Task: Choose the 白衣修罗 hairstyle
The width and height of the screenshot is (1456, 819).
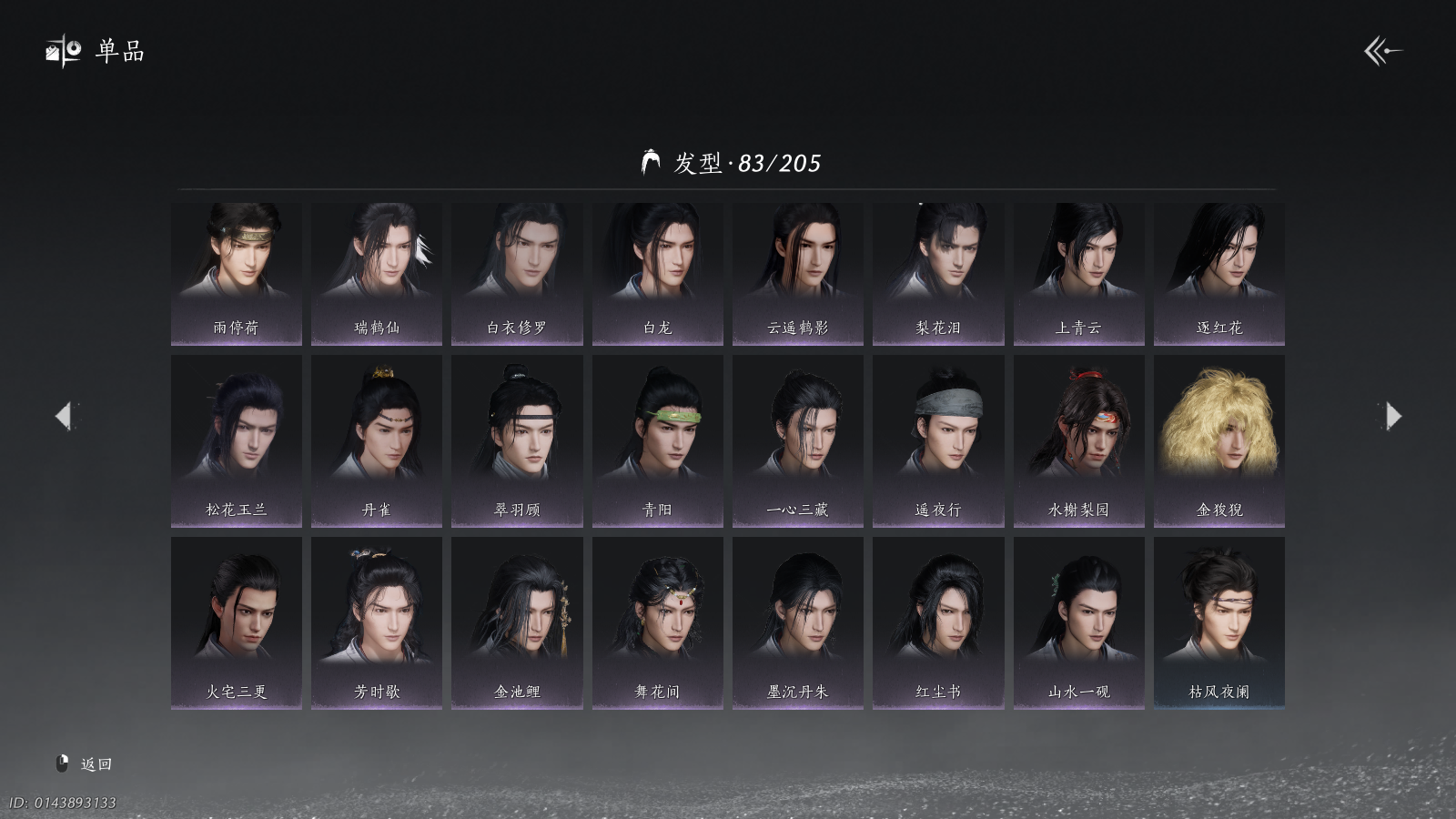Action: pyautogui.click(x=517, y=273)
